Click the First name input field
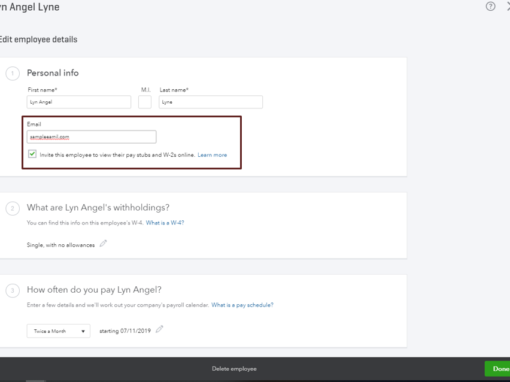510x382 pixels. click(x=79, y=102)
